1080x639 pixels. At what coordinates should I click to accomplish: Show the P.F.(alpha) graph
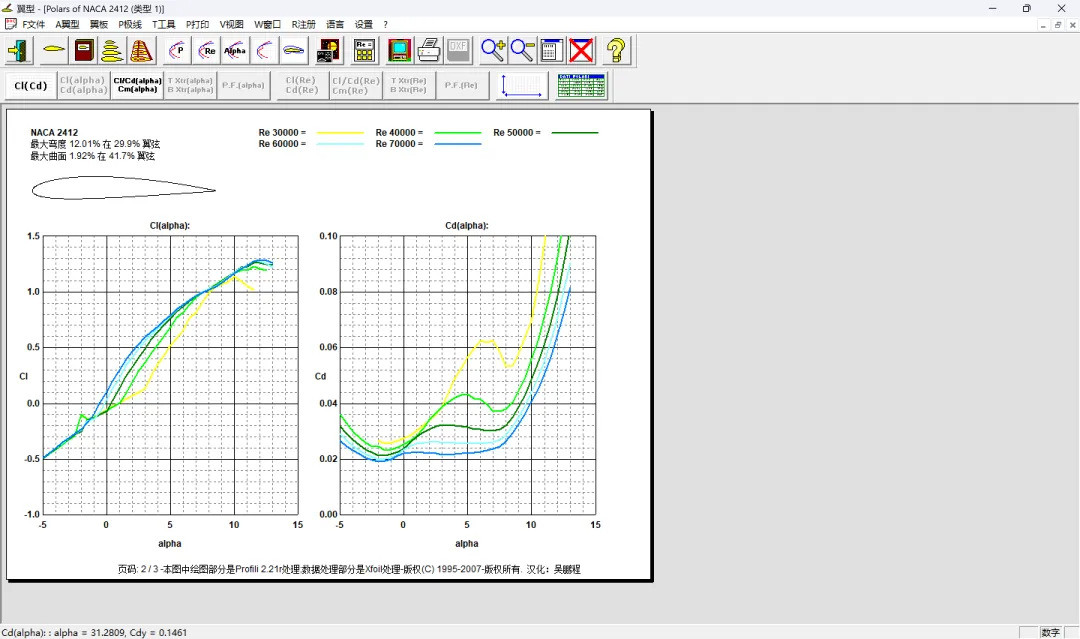[x=243, y=85]
